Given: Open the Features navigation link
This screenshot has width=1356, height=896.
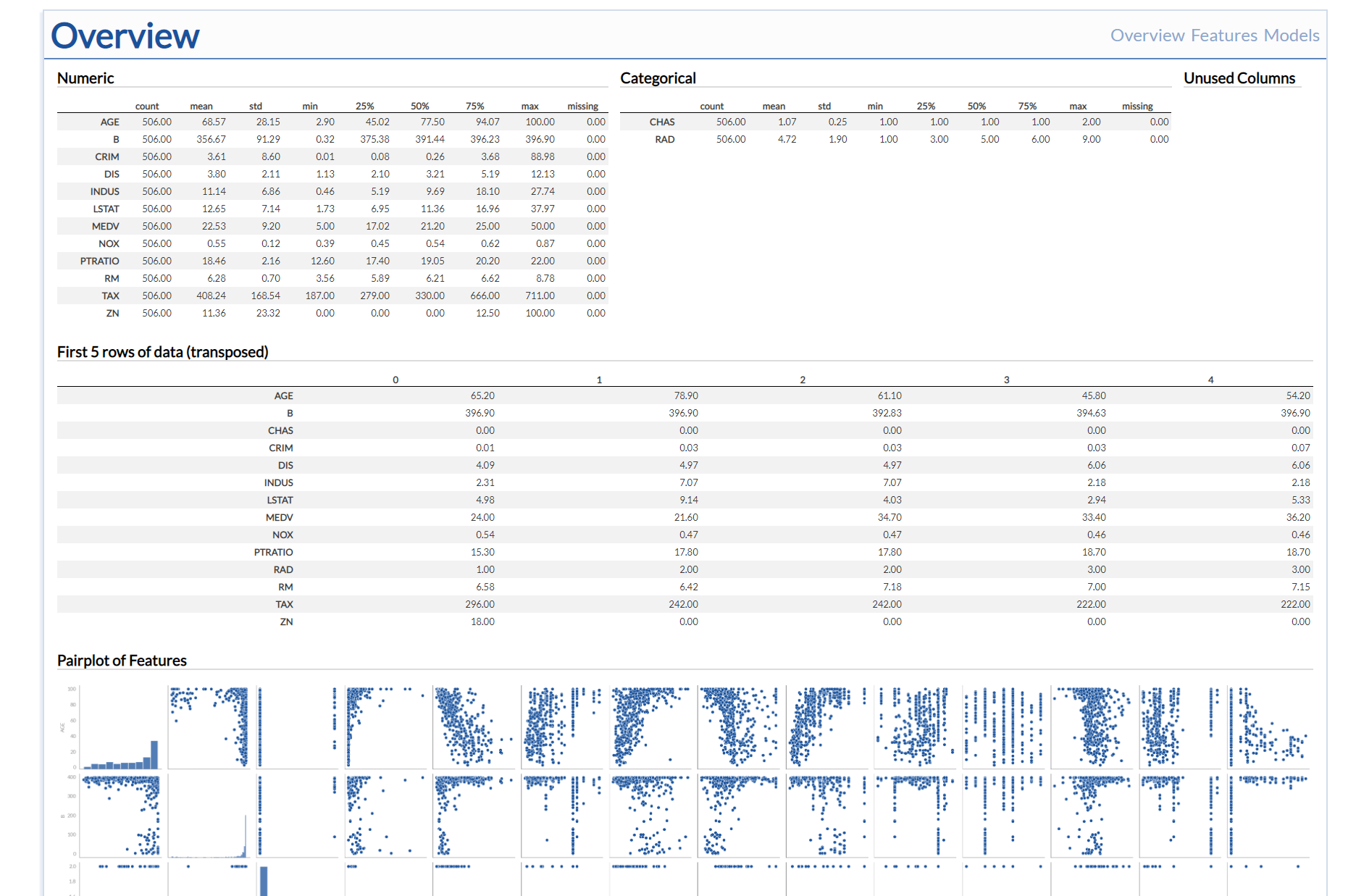Looking at the screenshot, I should click(x=1223, y=35).
